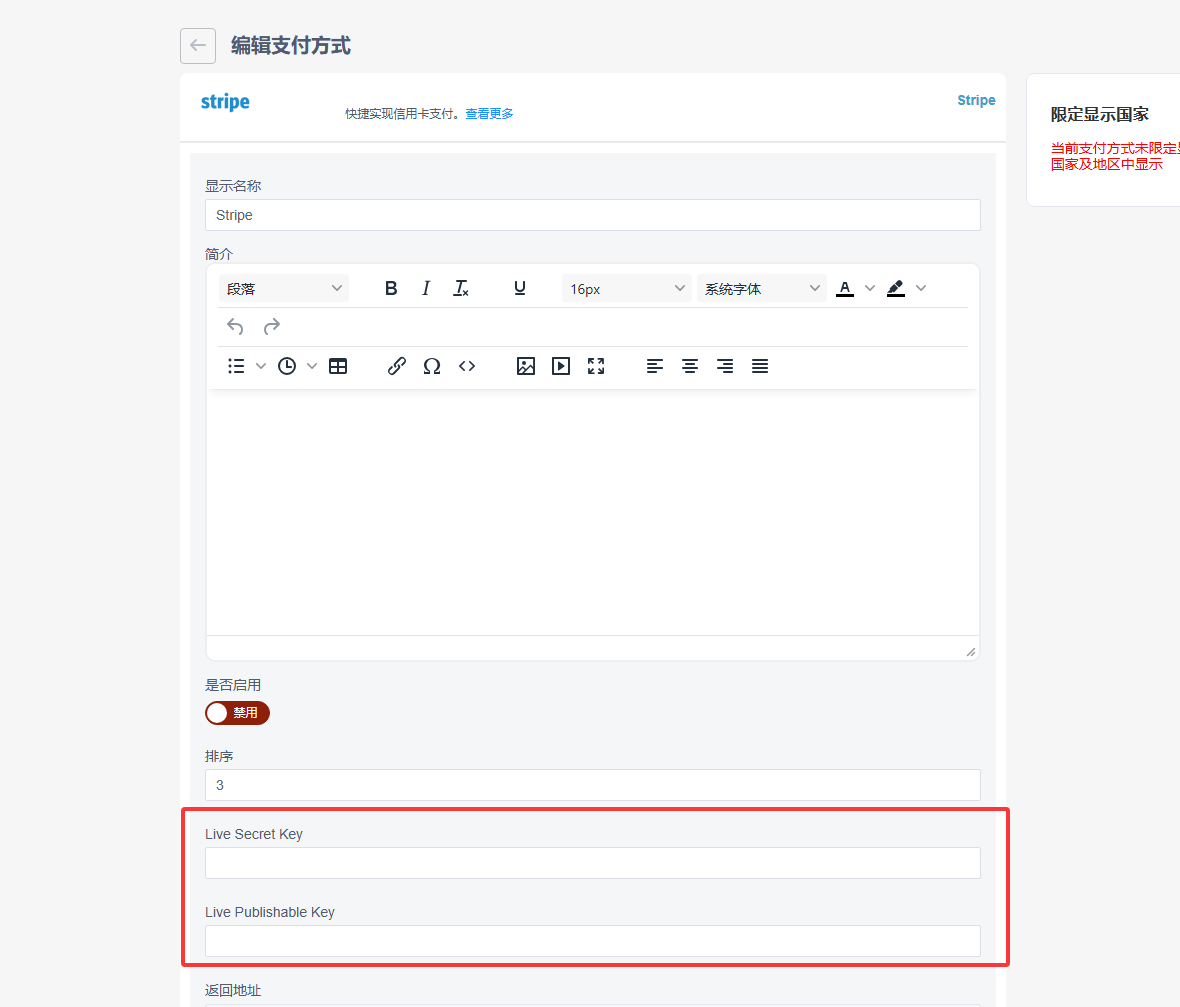Click the fullscreen editor icon
The image size is (1180, 1007).
pyautogui.click(x=596, y=366)
